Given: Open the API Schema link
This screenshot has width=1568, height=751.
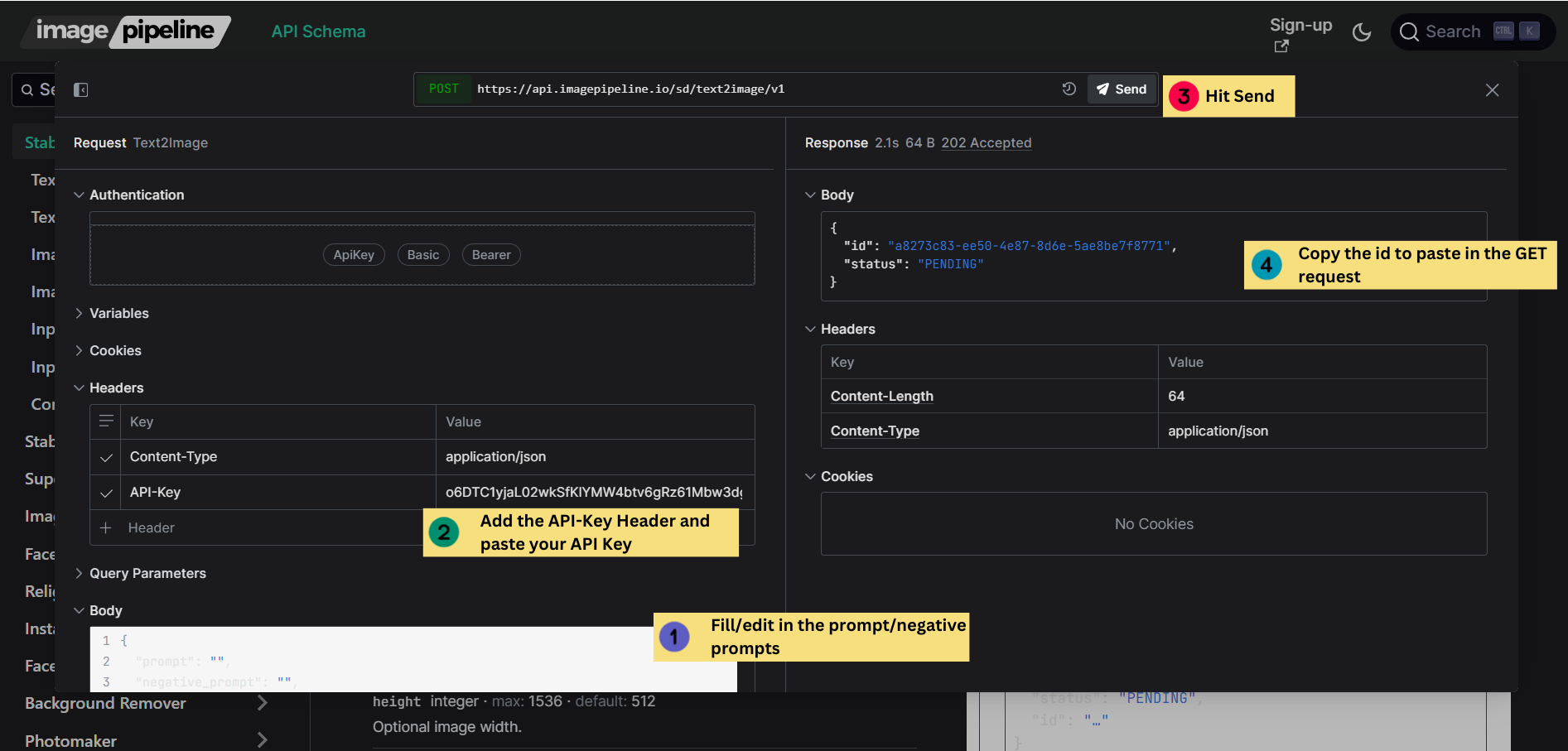Looking at the screenshot, I should pyautogui.click(x=318, y=31).
